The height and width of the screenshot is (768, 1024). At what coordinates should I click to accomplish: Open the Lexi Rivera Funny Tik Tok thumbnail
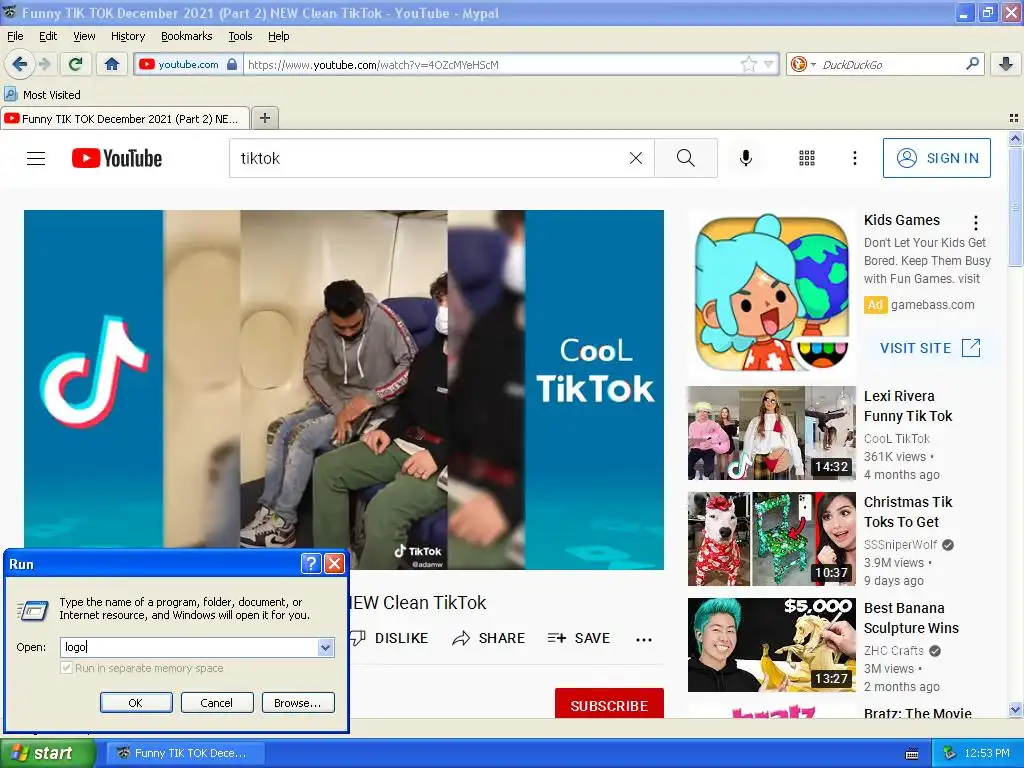pos(771,433)
